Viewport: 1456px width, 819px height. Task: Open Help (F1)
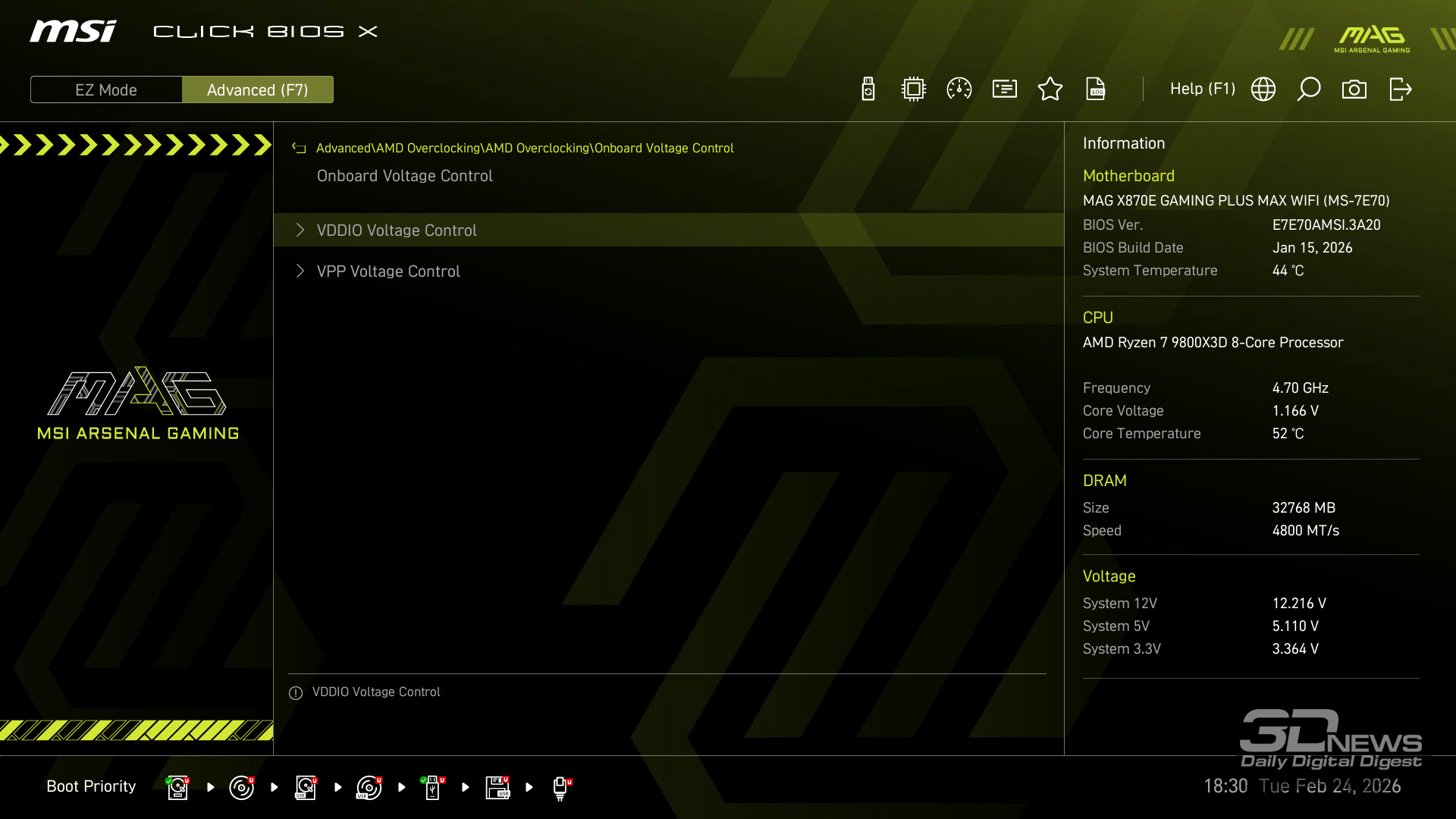click(x=1202, y=89)
